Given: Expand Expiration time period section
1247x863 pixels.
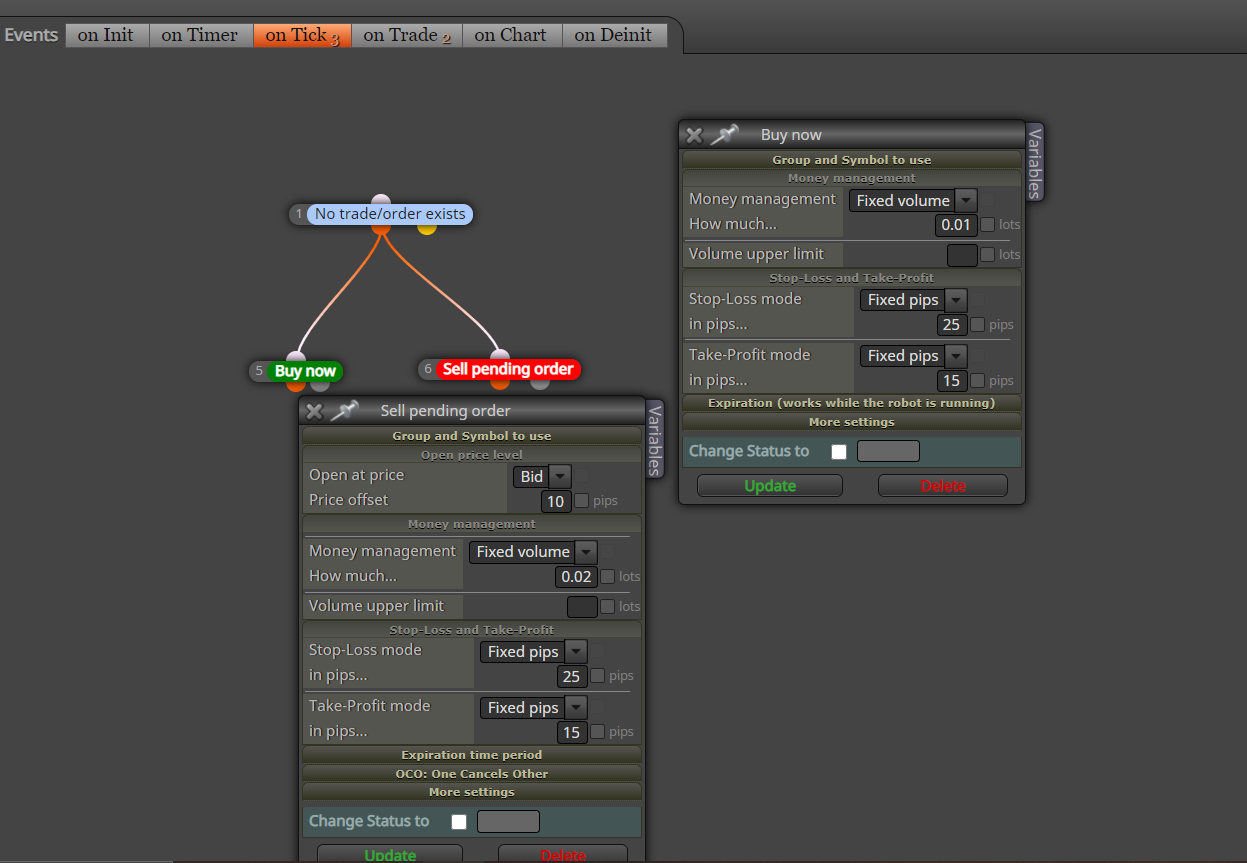Looking at the screenshot, I should [x=472, y=755].
